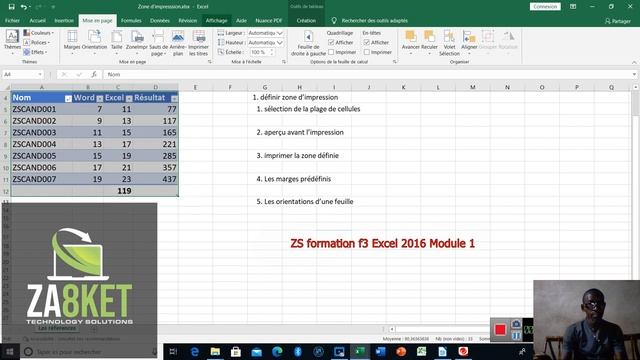Open Word from the taskbar
Image resolution: width=640 pixels, height=360 pixels.
click(x=380, y=351)
